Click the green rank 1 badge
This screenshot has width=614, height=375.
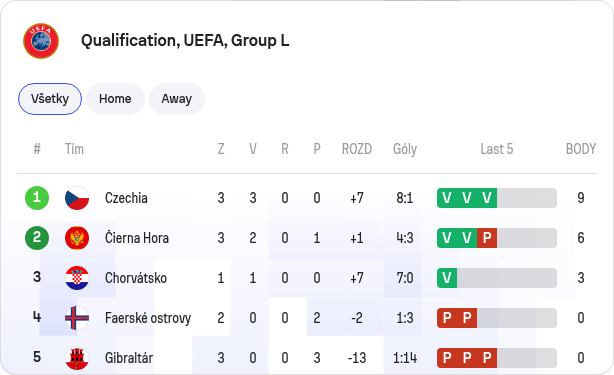point(37,198)
